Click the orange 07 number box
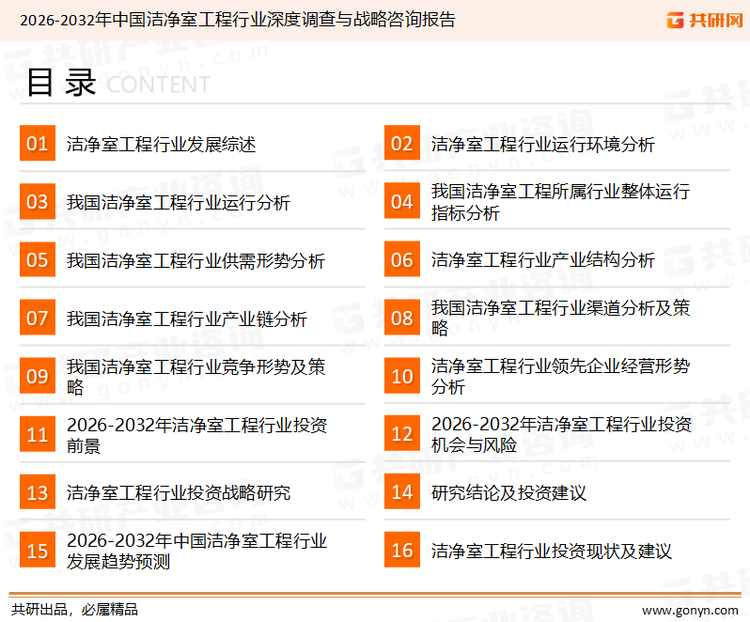The width and height of the screenshot is (750, 622). coord(37,318)
